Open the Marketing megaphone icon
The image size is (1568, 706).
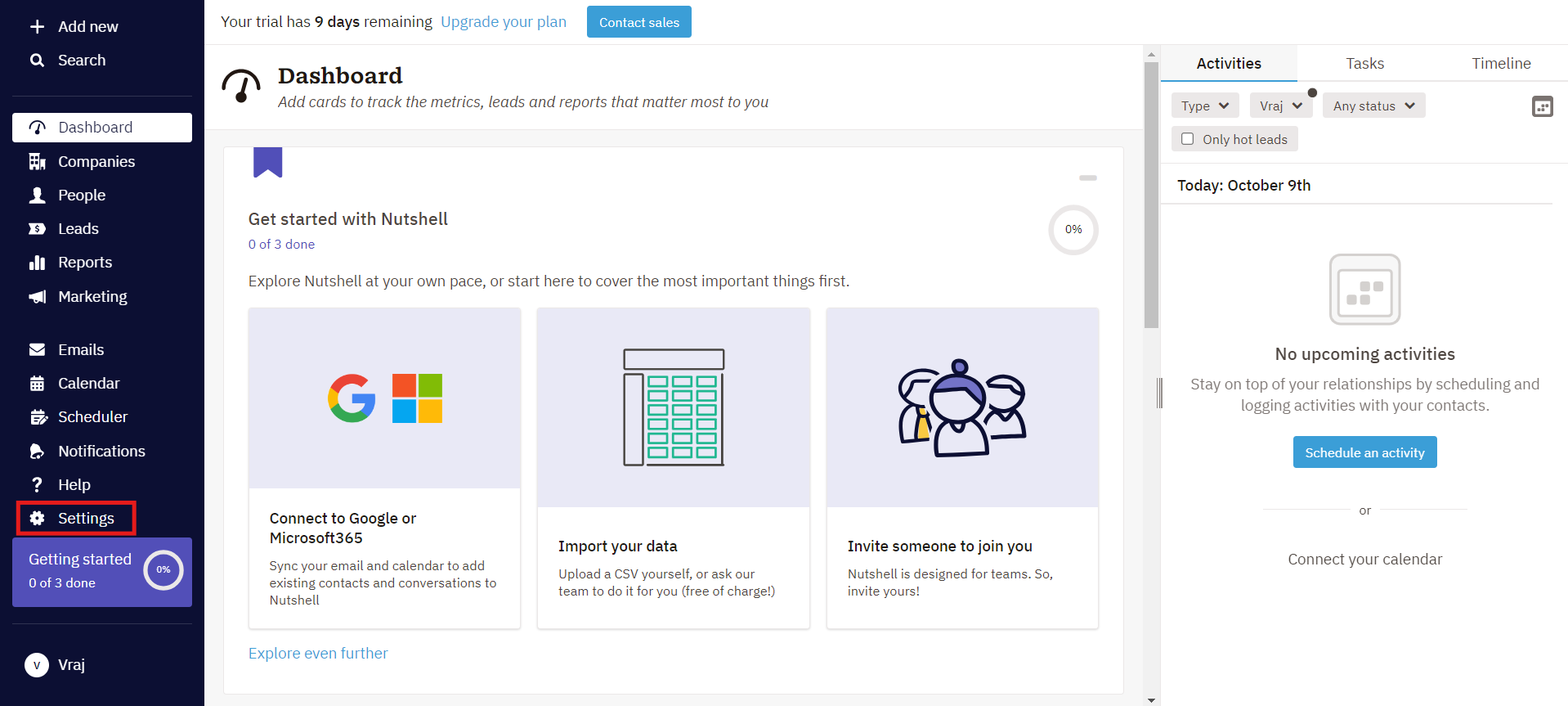click(37, 297)
